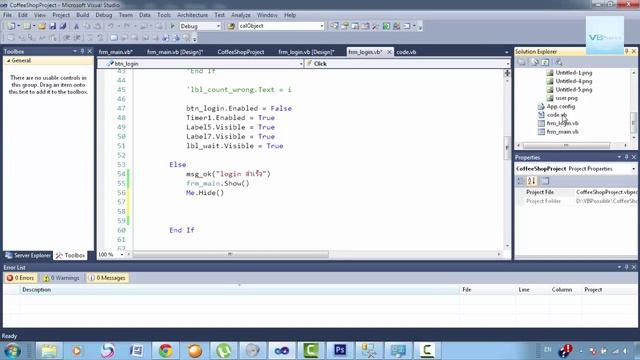The height and width of the screenshot is (360, 640).
Task: Select frm_main.vb in Solution Explorer
Action: point(562,132)
